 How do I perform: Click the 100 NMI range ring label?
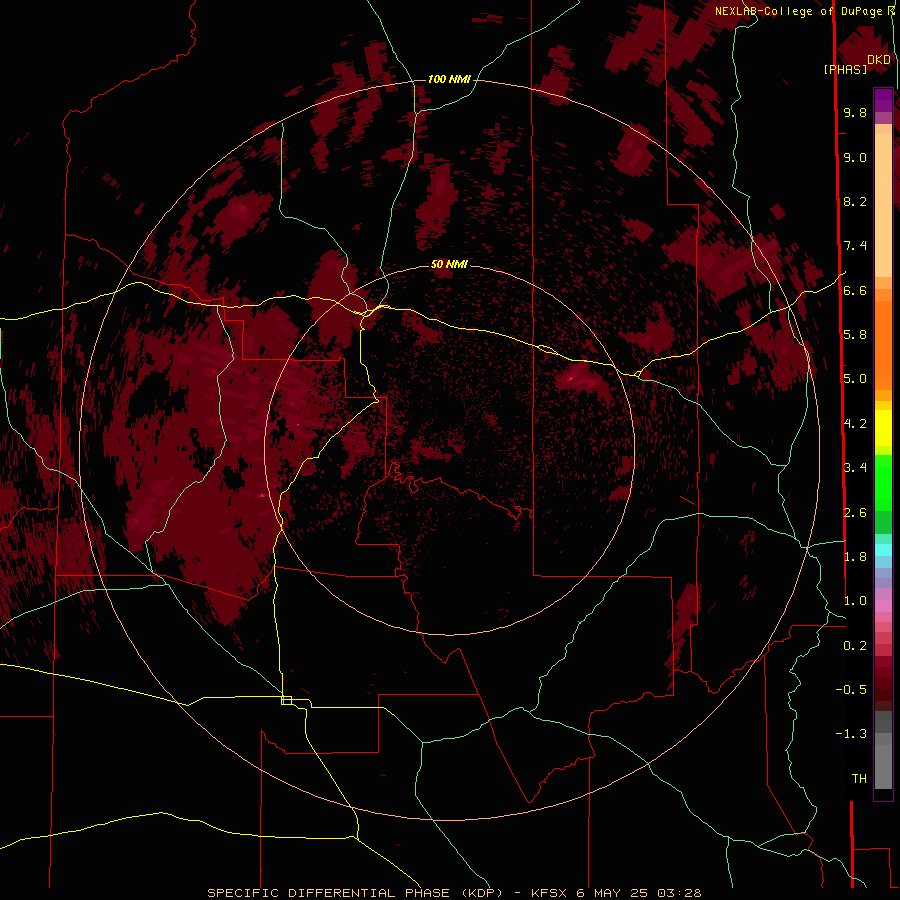[449, 79]
